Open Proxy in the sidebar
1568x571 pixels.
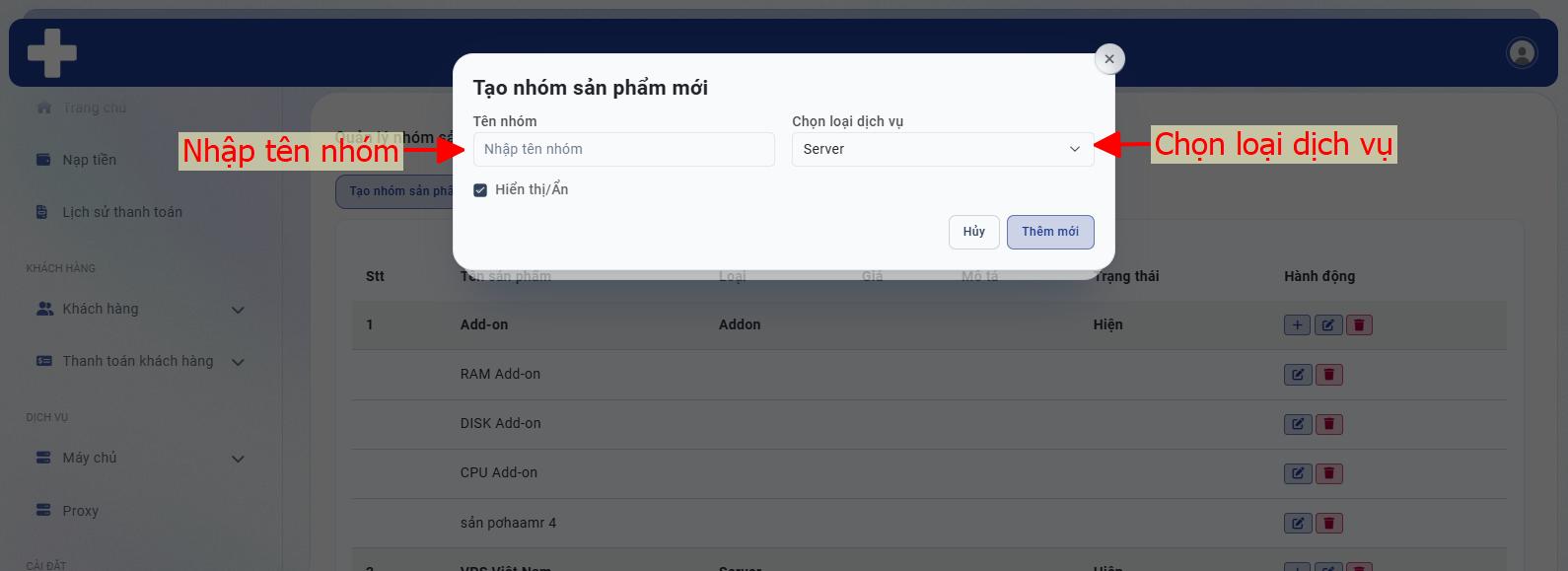(81, 511)
